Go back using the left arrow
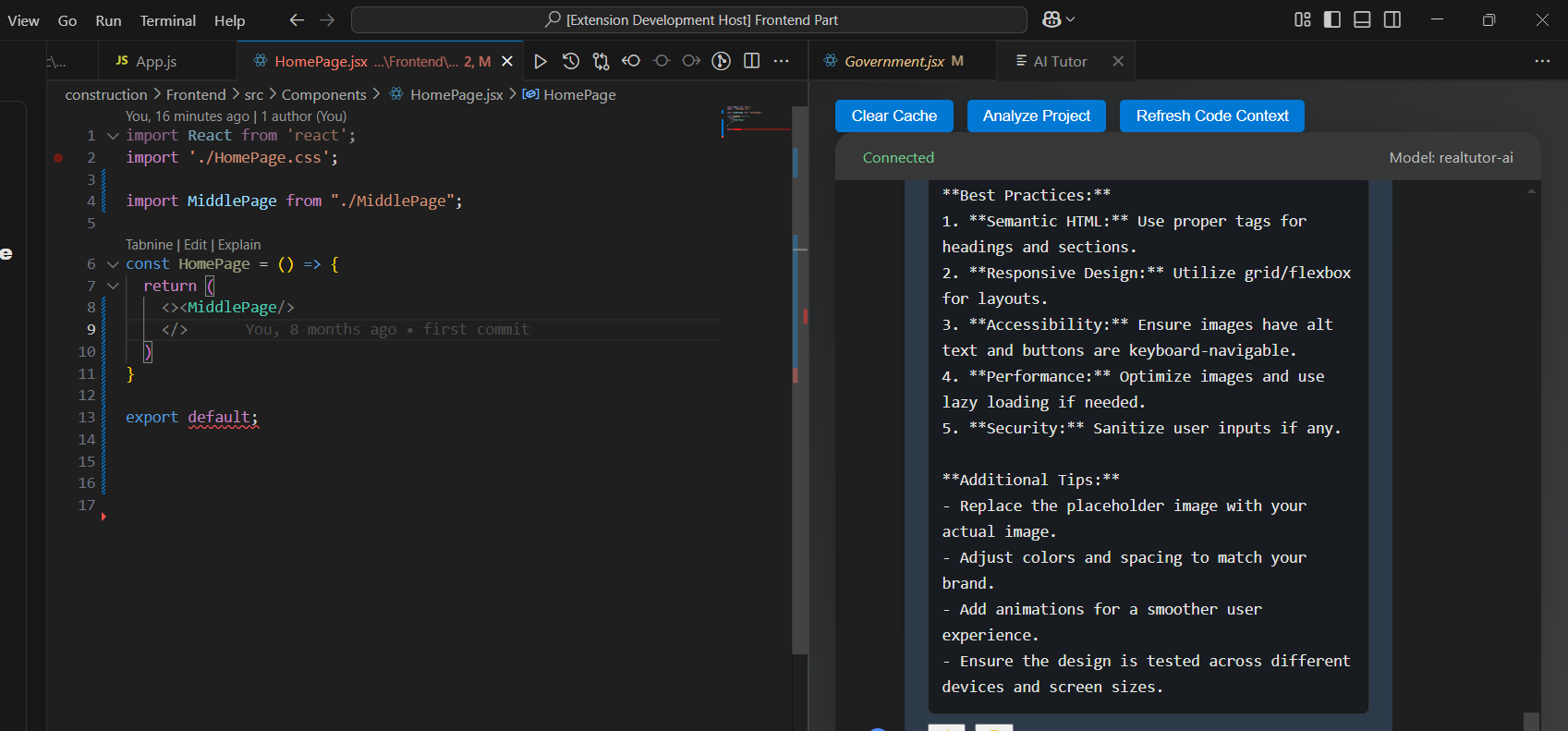This screenshot has height=731, width=1568. coord(297,19)
